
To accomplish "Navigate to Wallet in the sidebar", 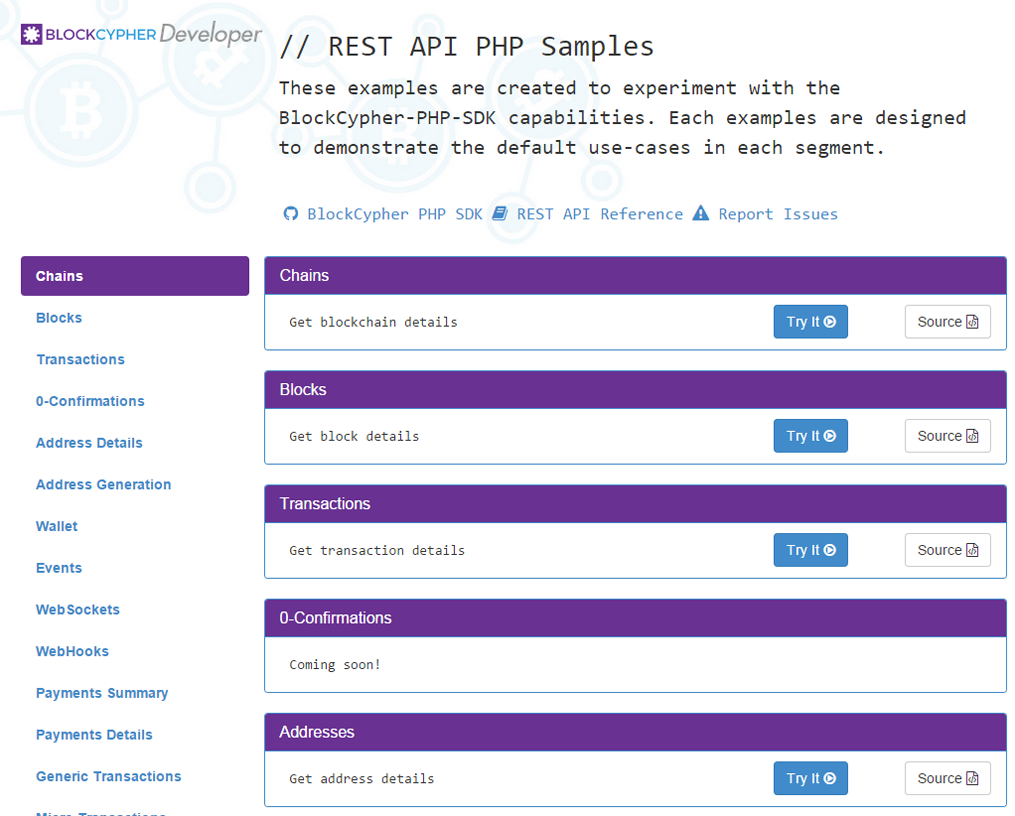I will [57, 526].
